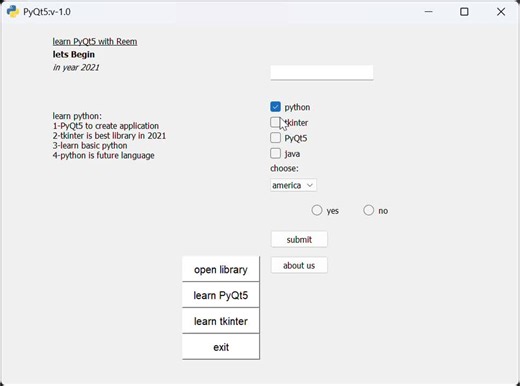Screen dimensions: 520x386
Task: Click the '1-PyQt5 to create application' line
Action: pyautogui.click(x=106, y=126)
